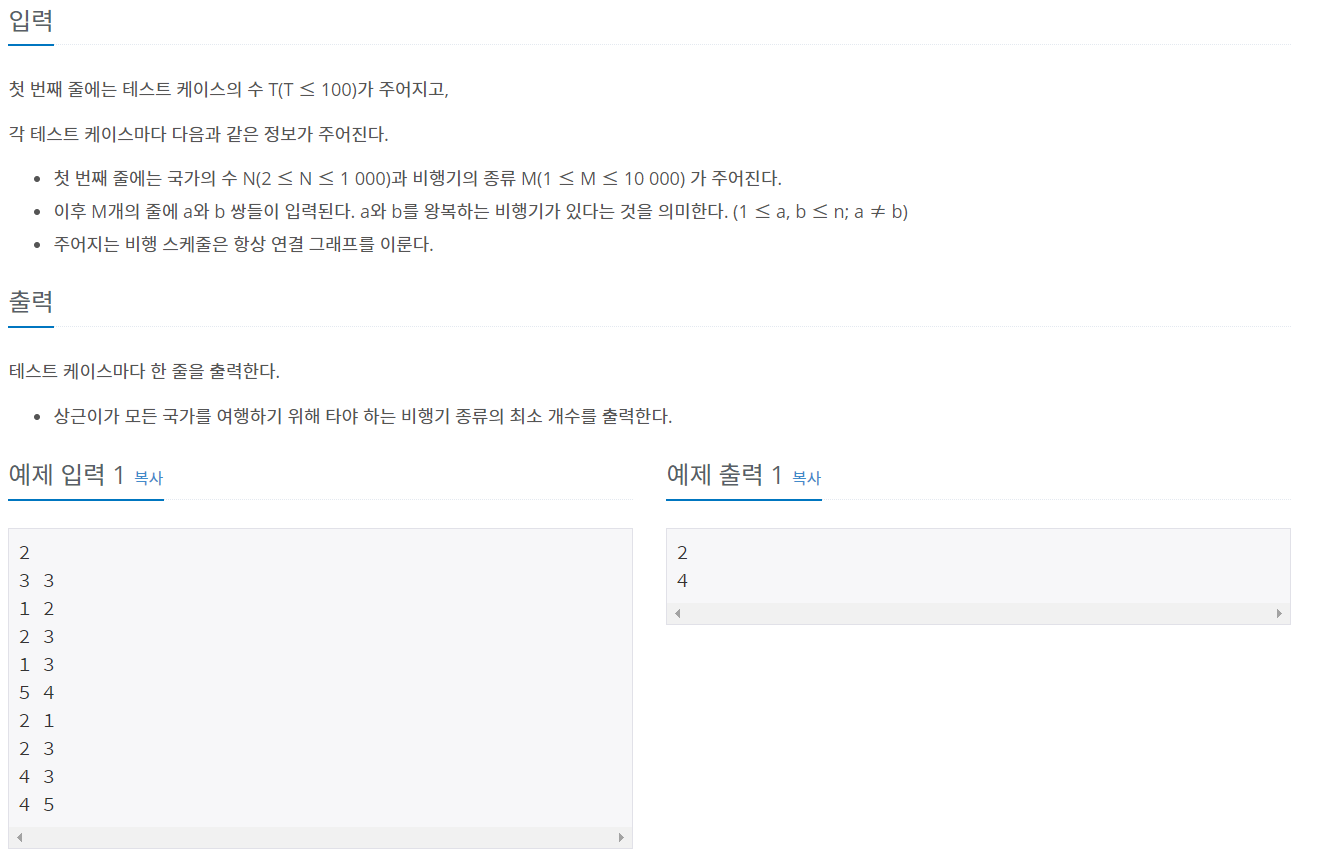The height and width of the screenshot is (863, 1324).
Task: Click the "3 3" line in sample input
Action: pos(36,580)
